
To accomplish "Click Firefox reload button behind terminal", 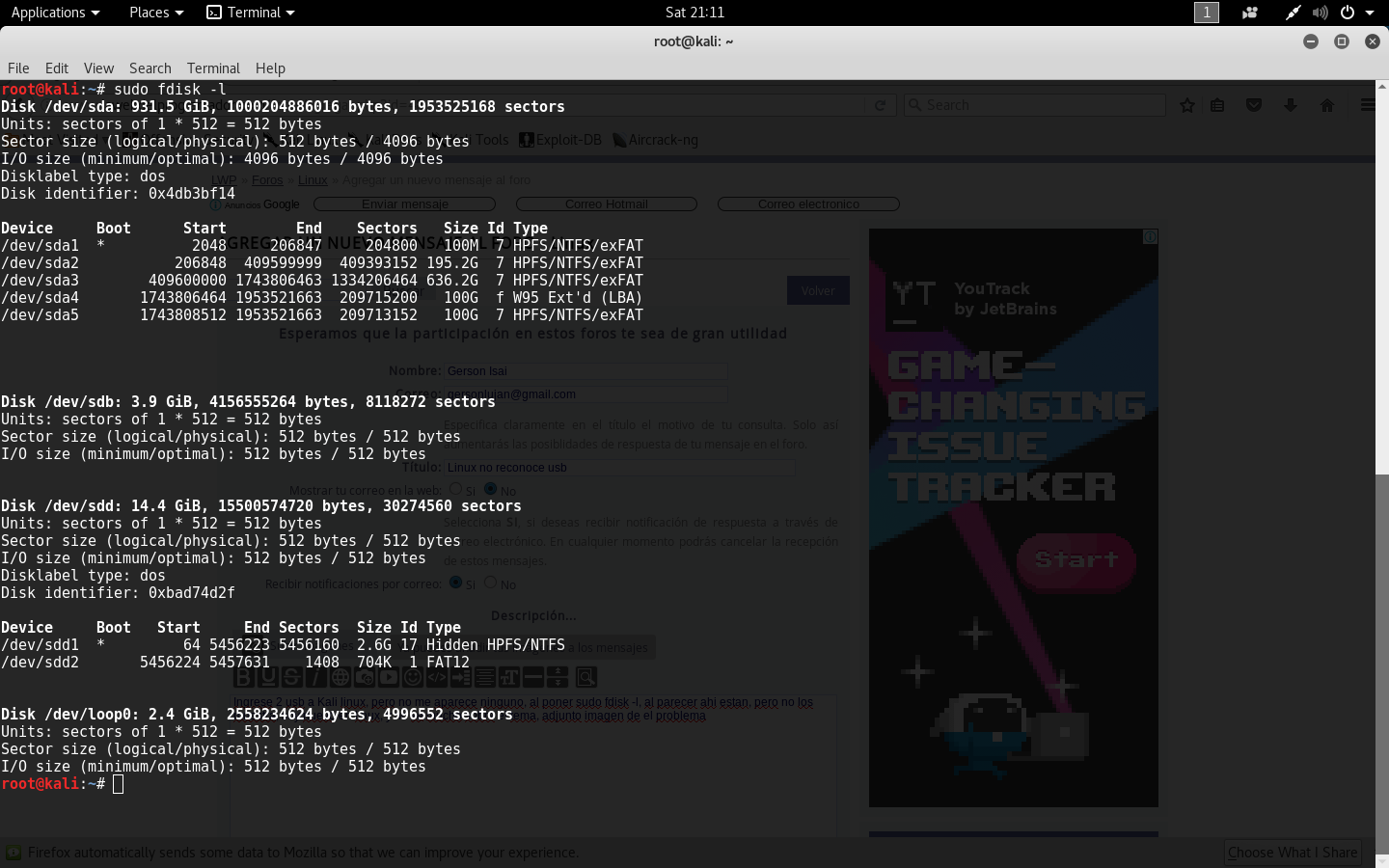I will pos(880,105).
